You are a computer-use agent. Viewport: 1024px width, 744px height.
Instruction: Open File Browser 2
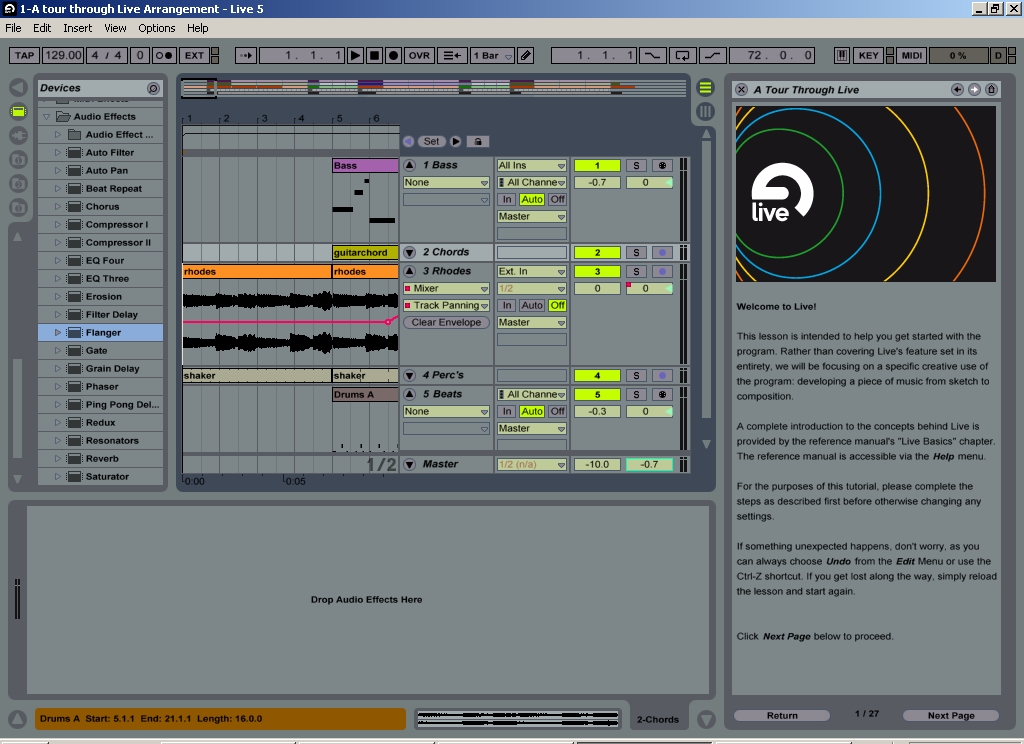(x=18, y=184)
